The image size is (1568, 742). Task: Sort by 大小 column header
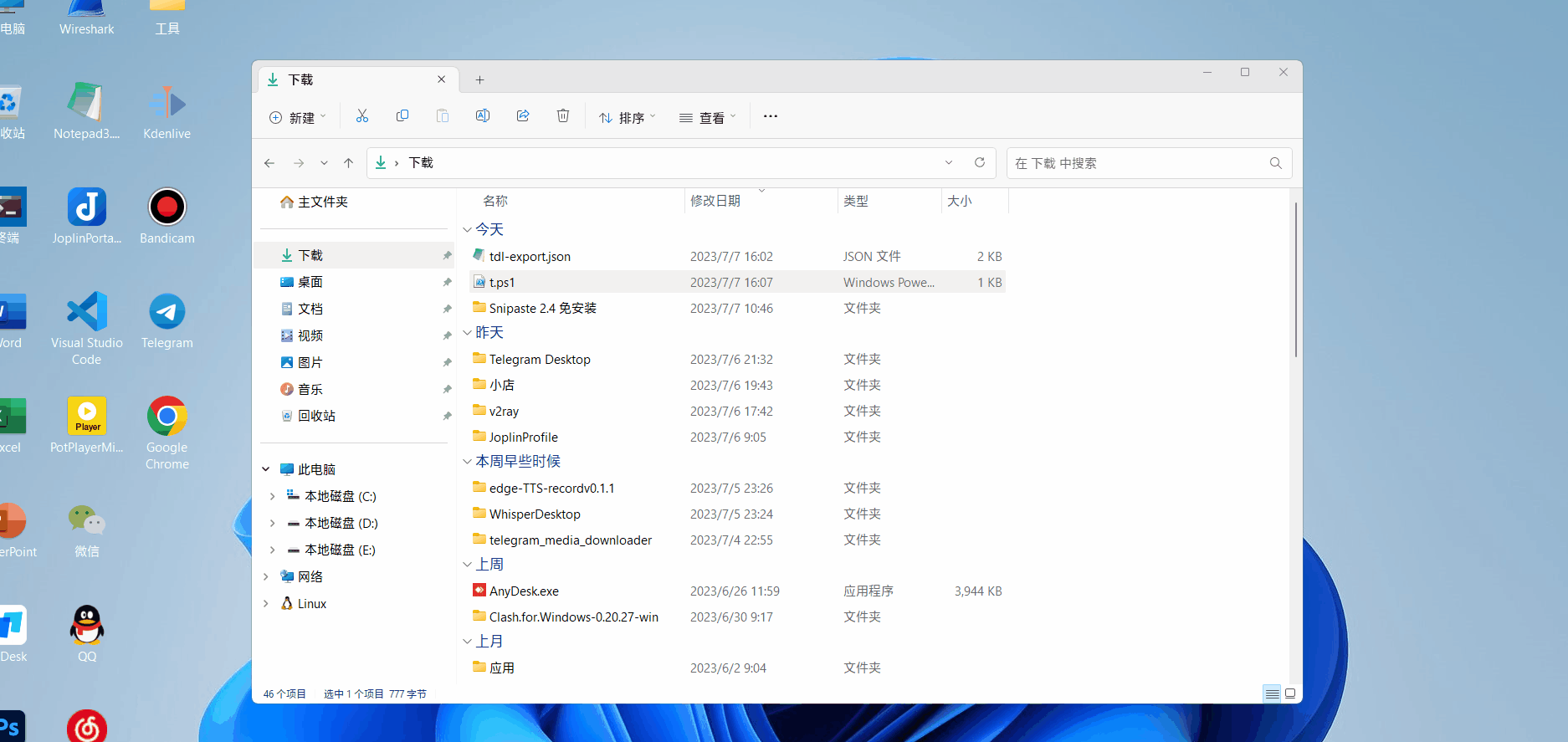tap(960, 201)
